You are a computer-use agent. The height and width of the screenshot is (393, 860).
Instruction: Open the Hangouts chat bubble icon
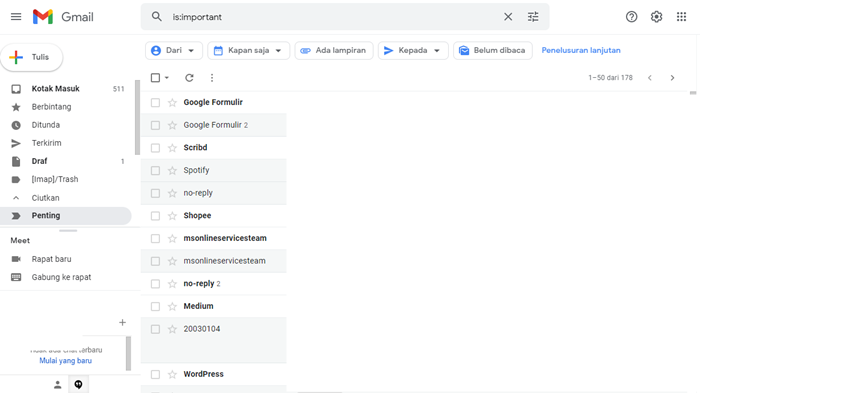tap(78, 385)
